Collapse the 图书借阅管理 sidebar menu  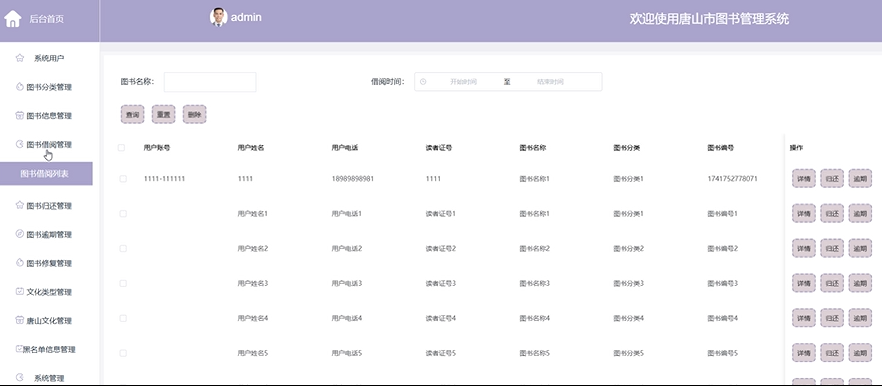click(50, 145)
